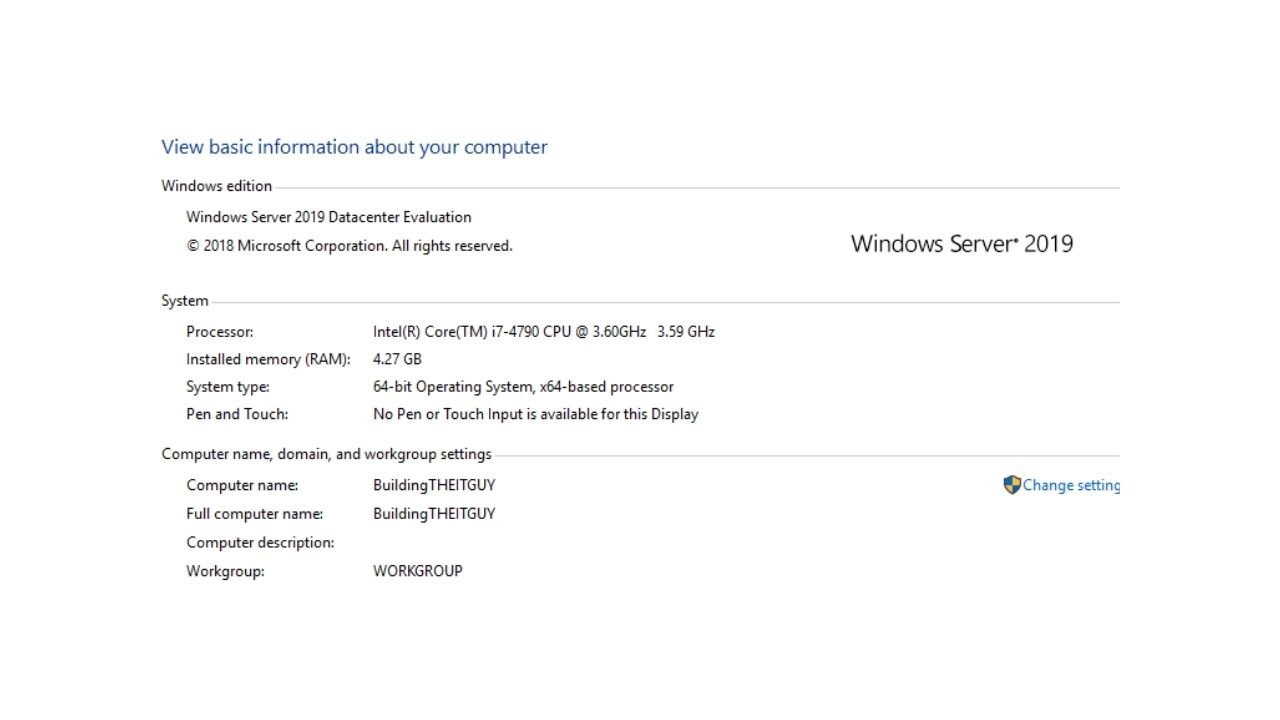Image resolution: width=1280 pixels, height=720 pixels.
Task: Click the 'WORKGROUP' workgroup value
Action: point(418,571)
